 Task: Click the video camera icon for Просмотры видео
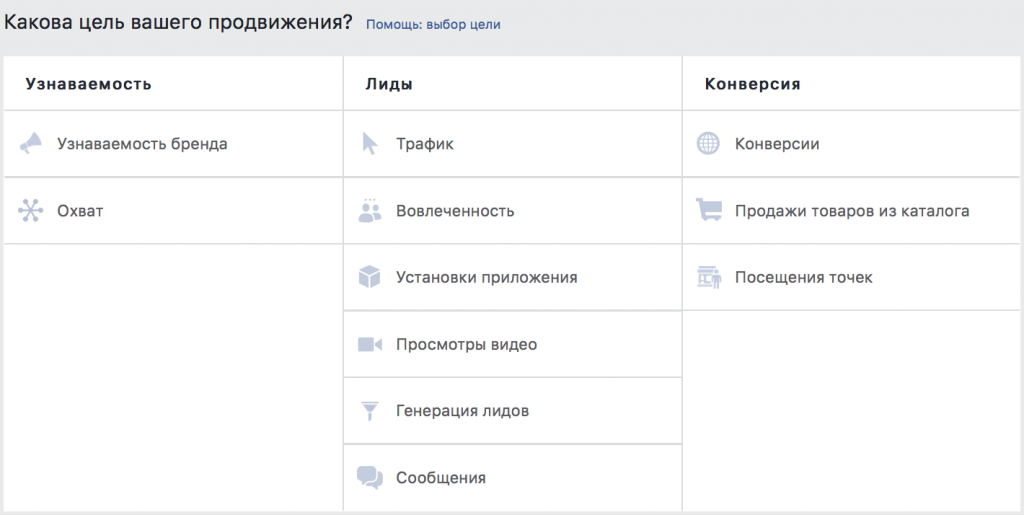click(370, 344)
